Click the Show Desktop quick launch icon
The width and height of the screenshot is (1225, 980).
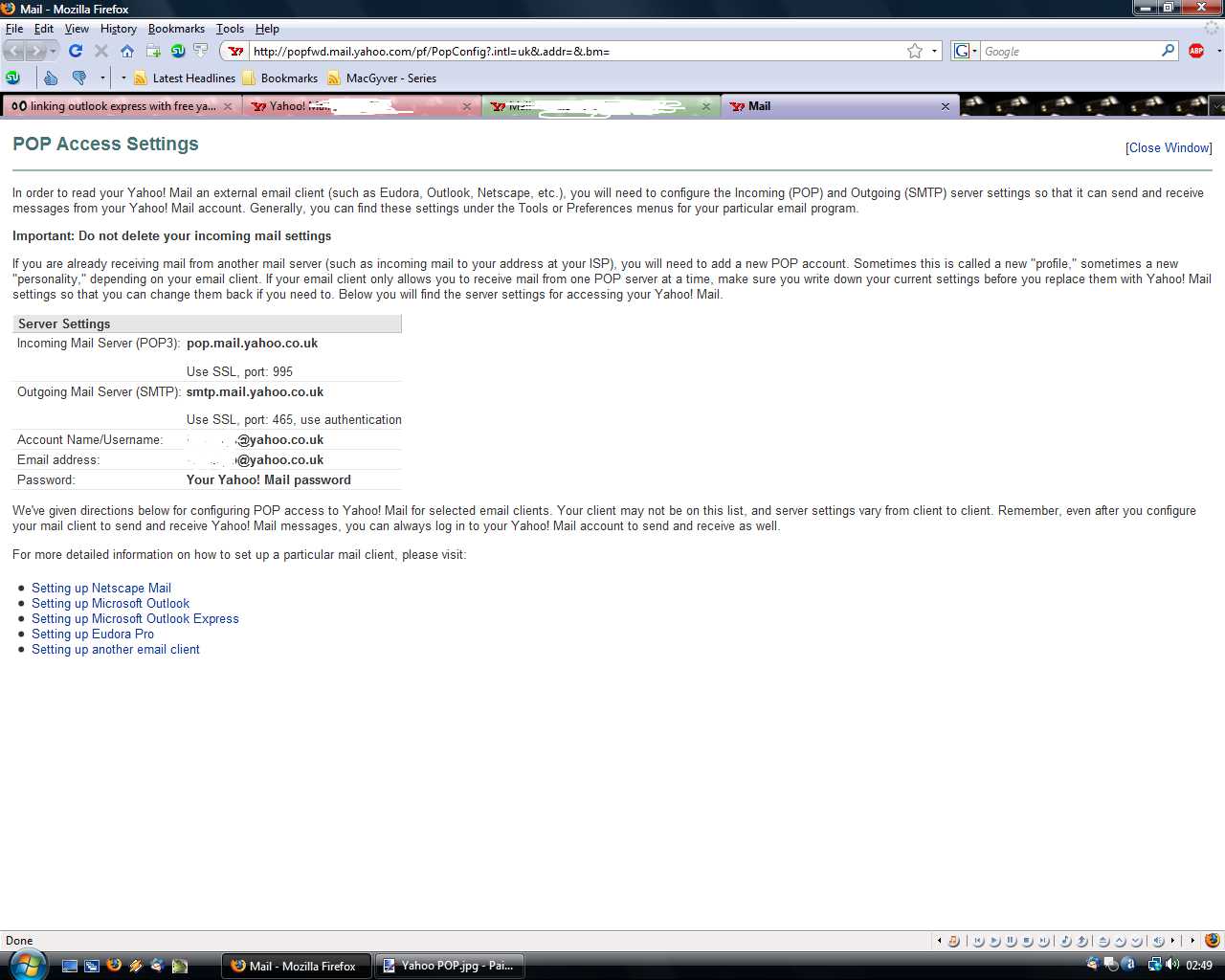(x=70, y=966)
